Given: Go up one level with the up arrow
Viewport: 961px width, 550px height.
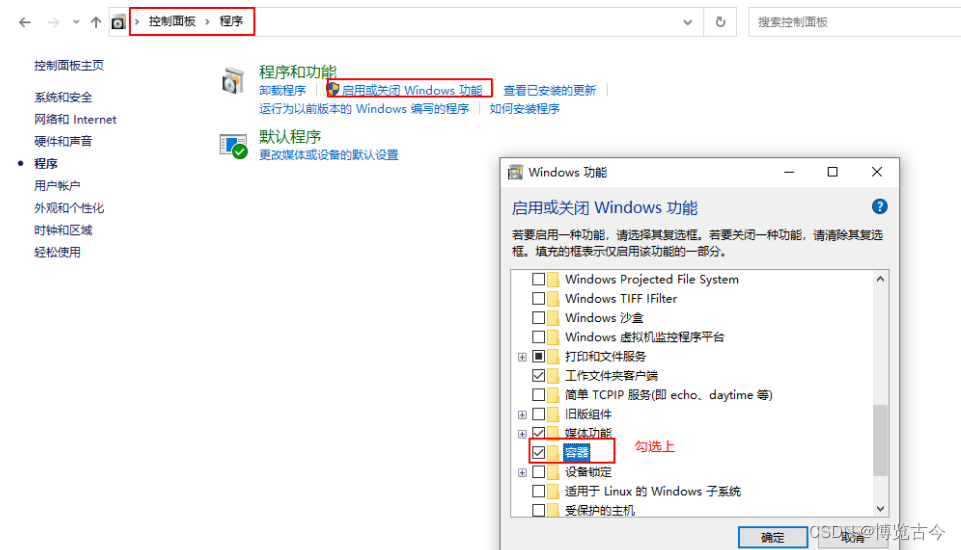Looking at the screenshot, I should (x=96, y=23).
